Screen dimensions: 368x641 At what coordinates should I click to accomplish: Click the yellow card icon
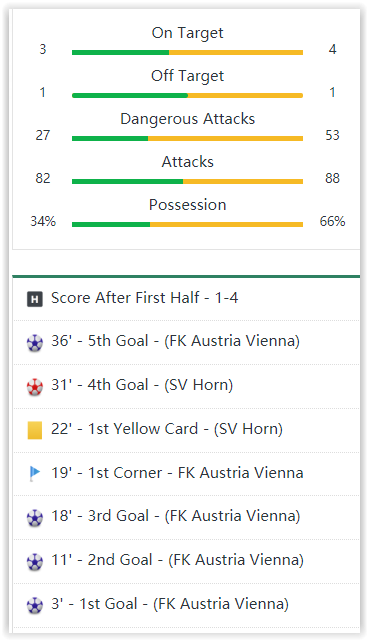pos(35,430)
